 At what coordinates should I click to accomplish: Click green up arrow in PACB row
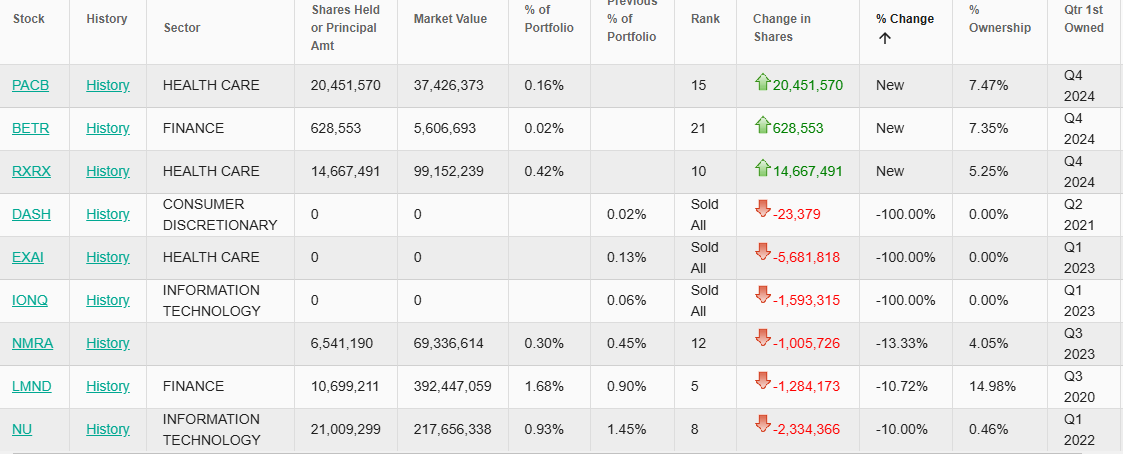click(x=763, y=82)
